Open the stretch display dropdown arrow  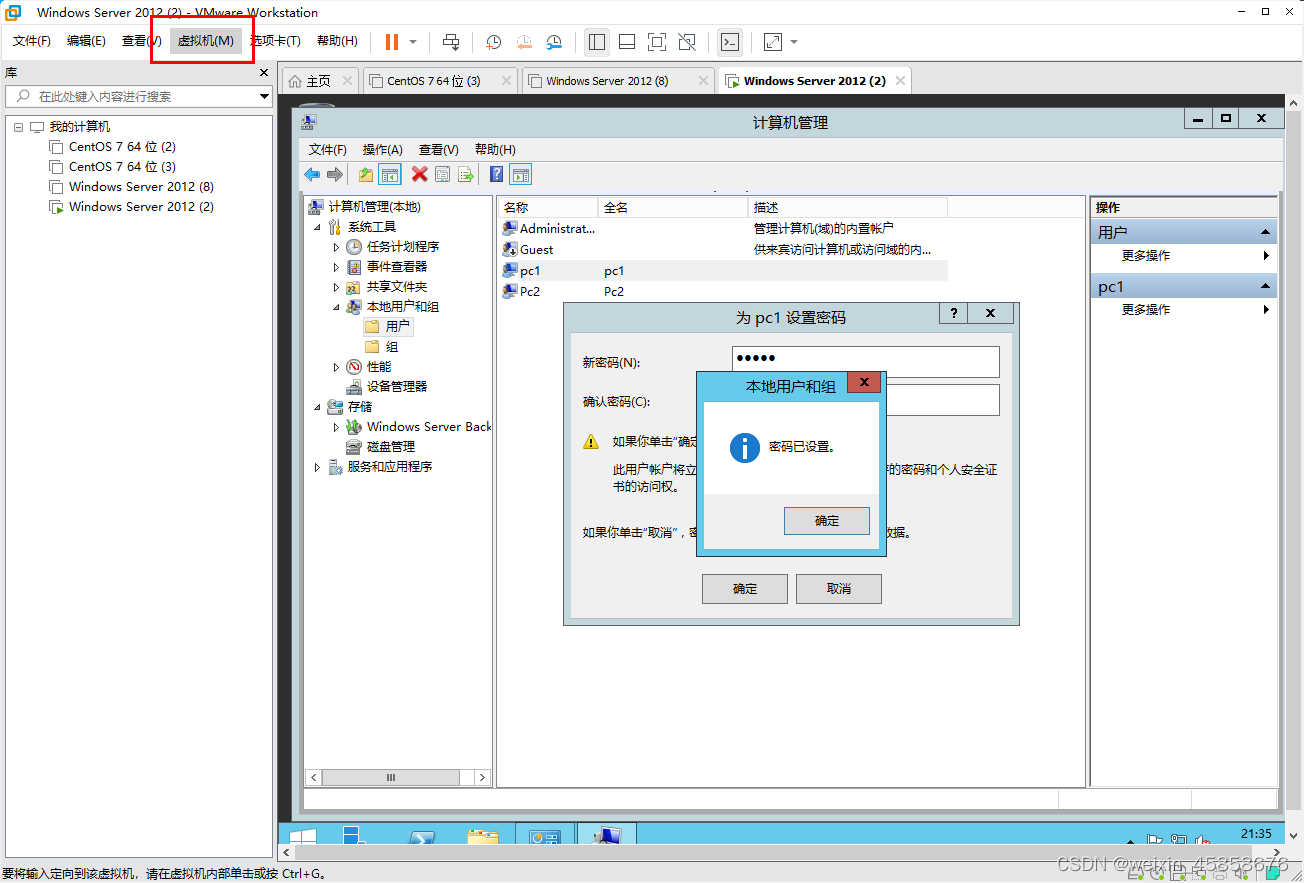click(x=794, y=42)
